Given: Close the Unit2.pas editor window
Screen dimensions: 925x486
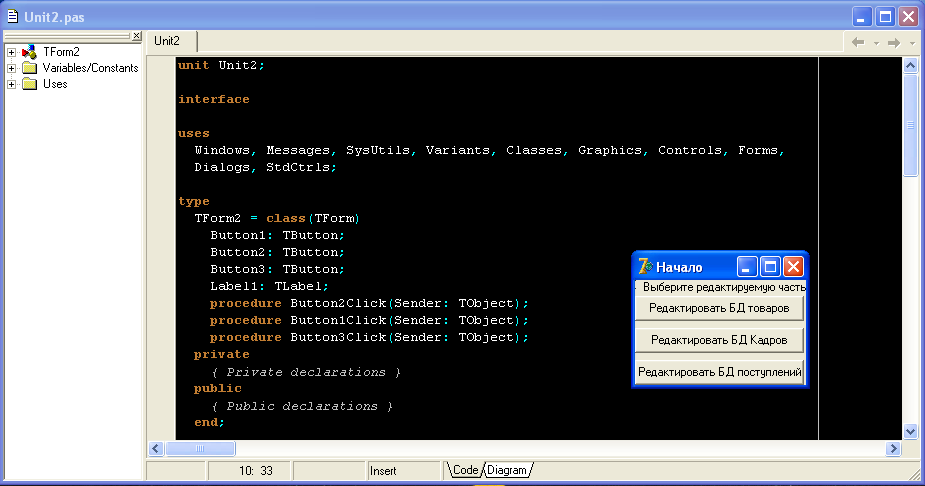Looking at the screenshot, I should [x=908, y=17].
